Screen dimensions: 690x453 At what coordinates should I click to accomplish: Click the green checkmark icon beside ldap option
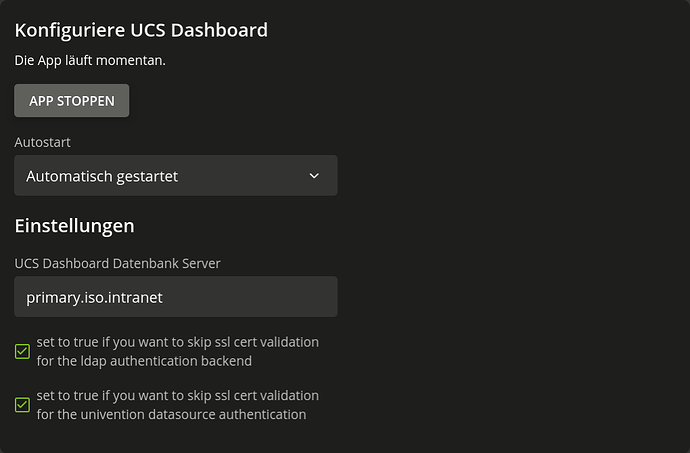click(22, 351)
